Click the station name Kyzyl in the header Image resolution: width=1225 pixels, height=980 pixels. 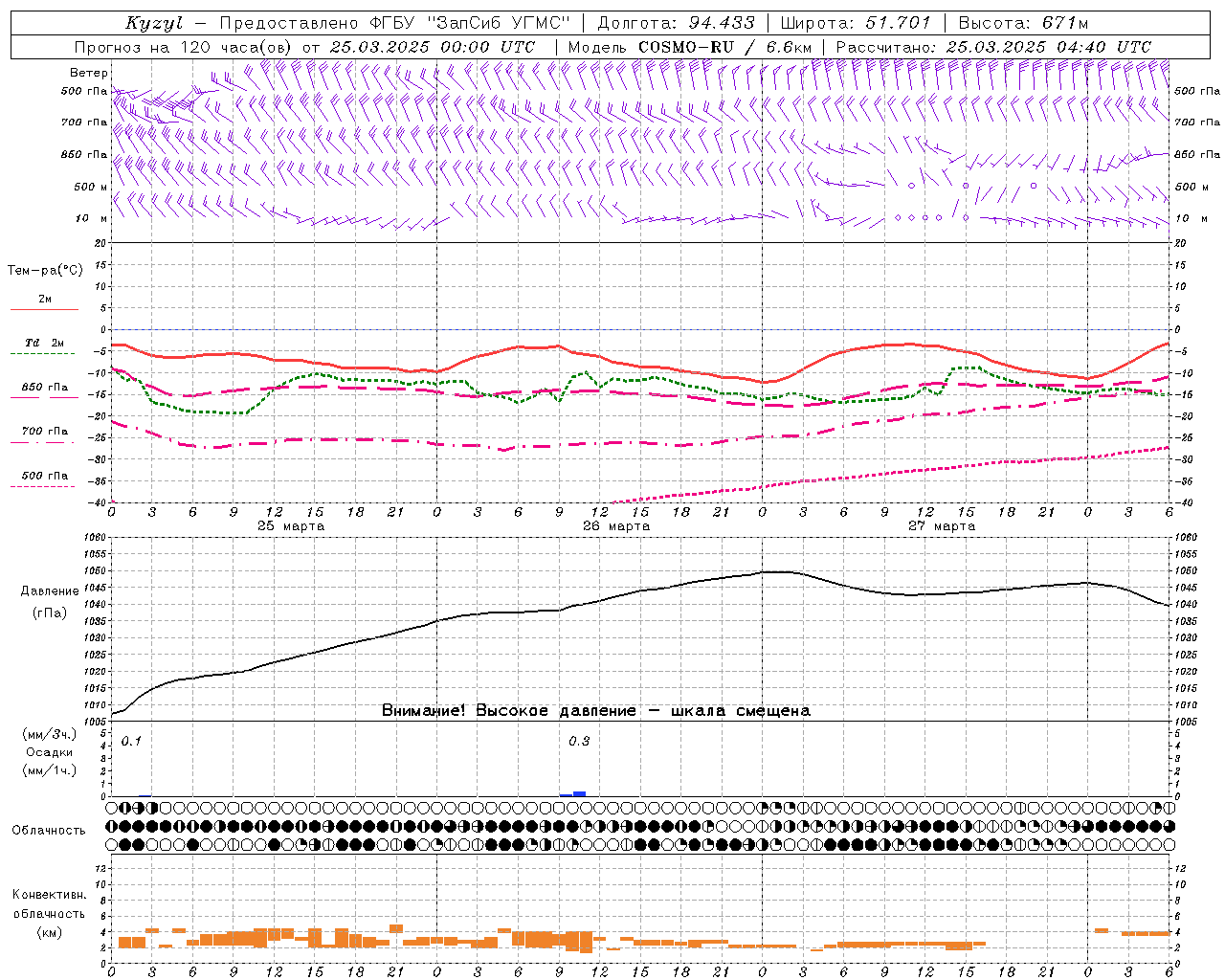point(153,23)
